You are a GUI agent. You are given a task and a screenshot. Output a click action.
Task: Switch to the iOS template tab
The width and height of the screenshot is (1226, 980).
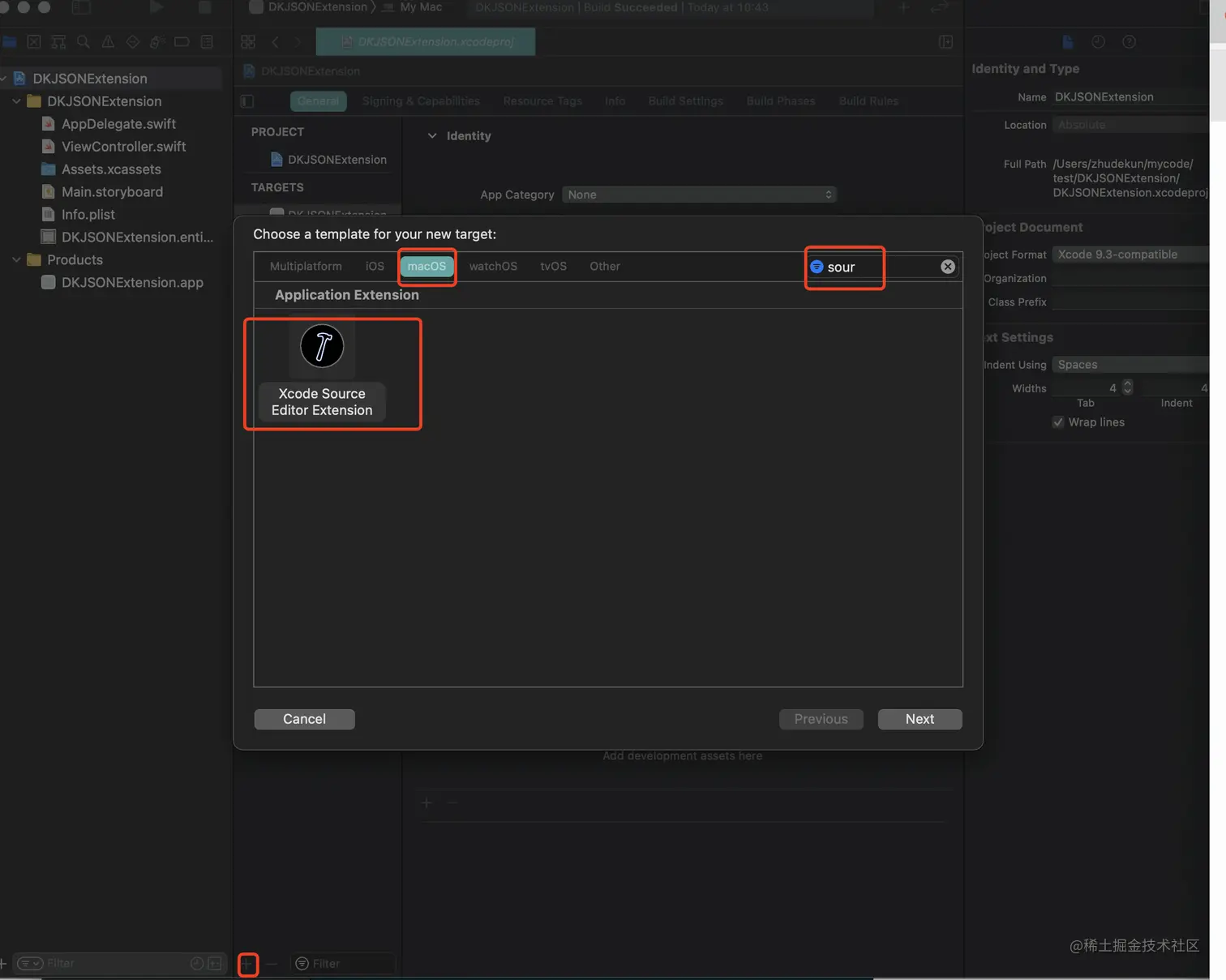coord(375,266)
